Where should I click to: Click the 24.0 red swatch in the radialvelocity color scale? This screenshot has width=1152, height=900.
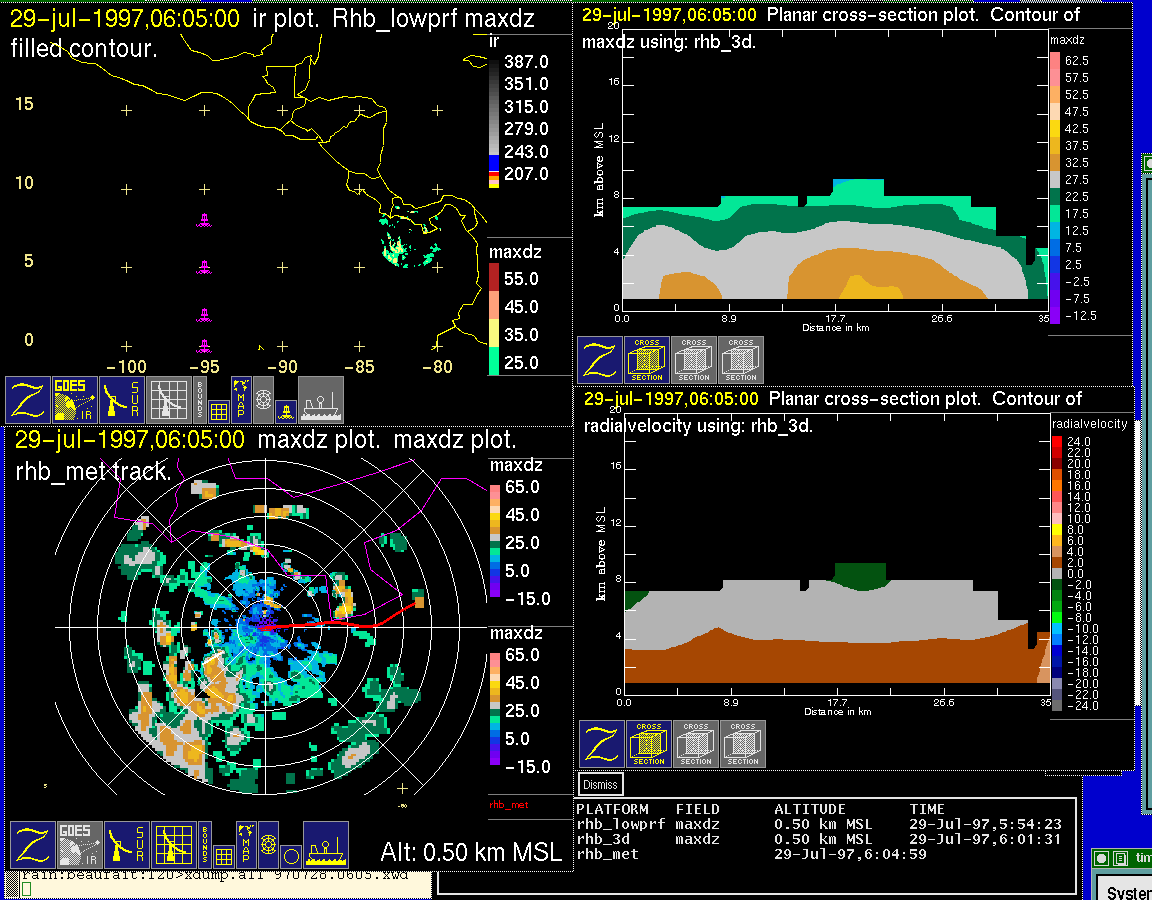coord(1057,441)
